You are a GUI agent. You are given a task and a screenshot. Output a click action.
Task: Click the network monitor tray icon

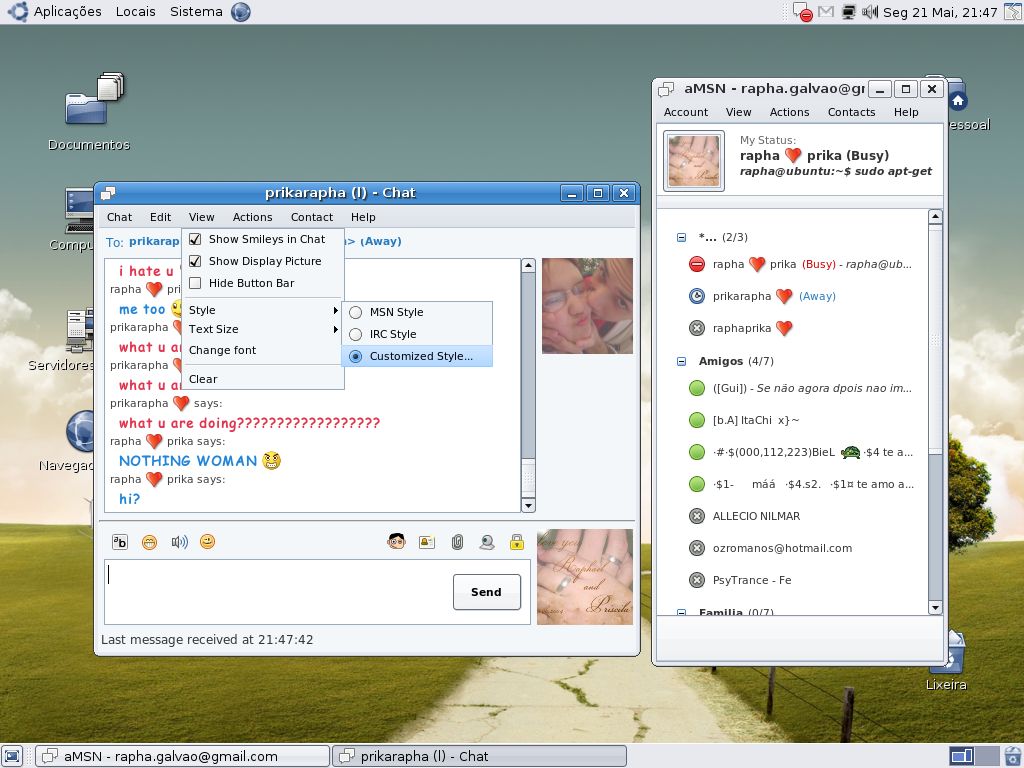[x=848, y=12]
